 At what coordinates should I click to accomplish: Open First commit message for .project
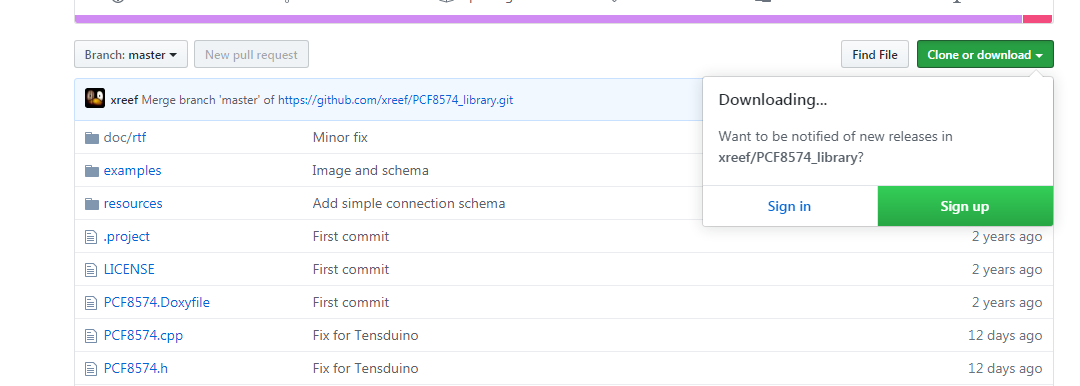[x=351, y=236]
